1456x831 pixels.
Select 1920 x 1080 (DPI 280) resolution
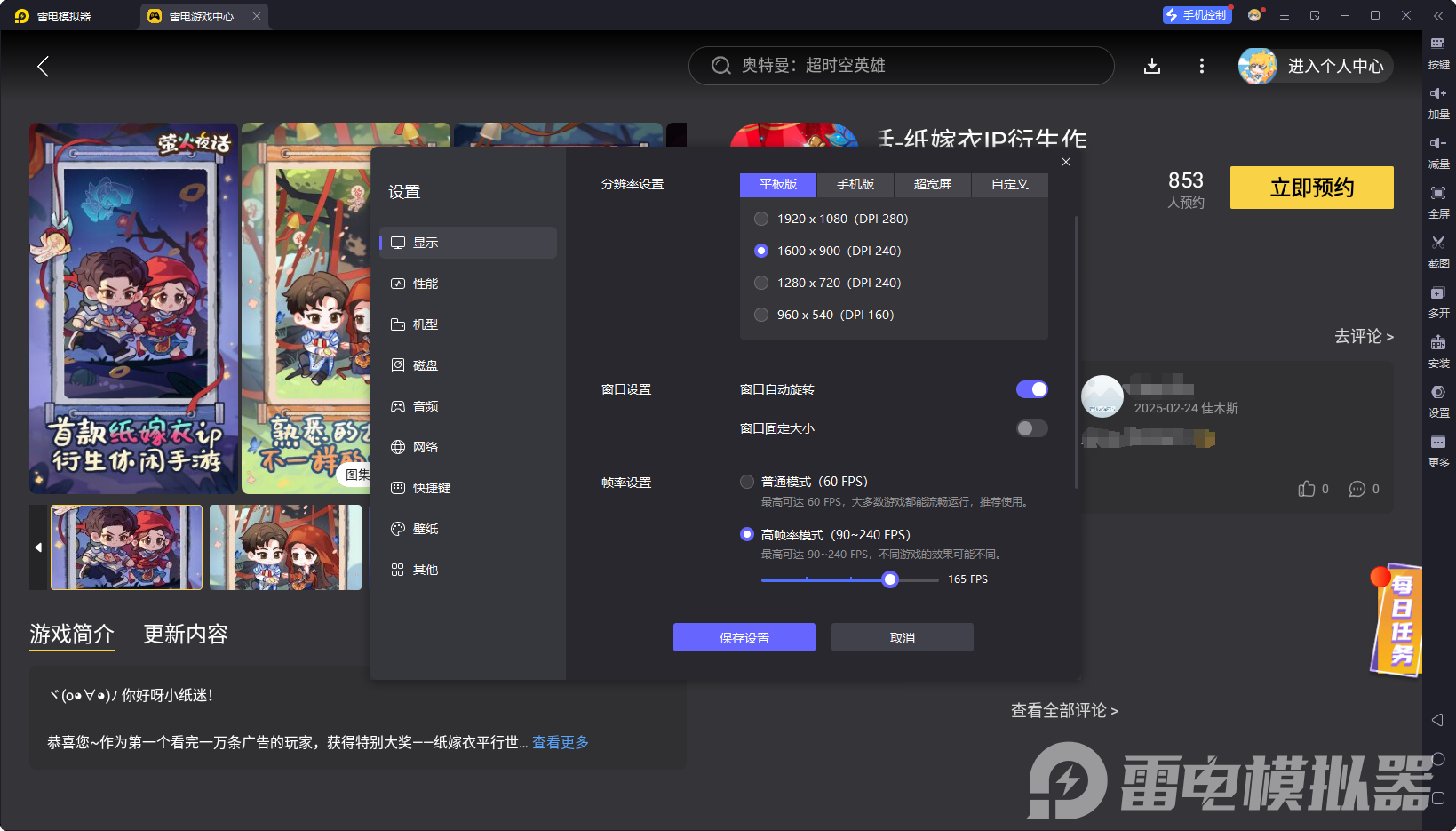[761, 219]
